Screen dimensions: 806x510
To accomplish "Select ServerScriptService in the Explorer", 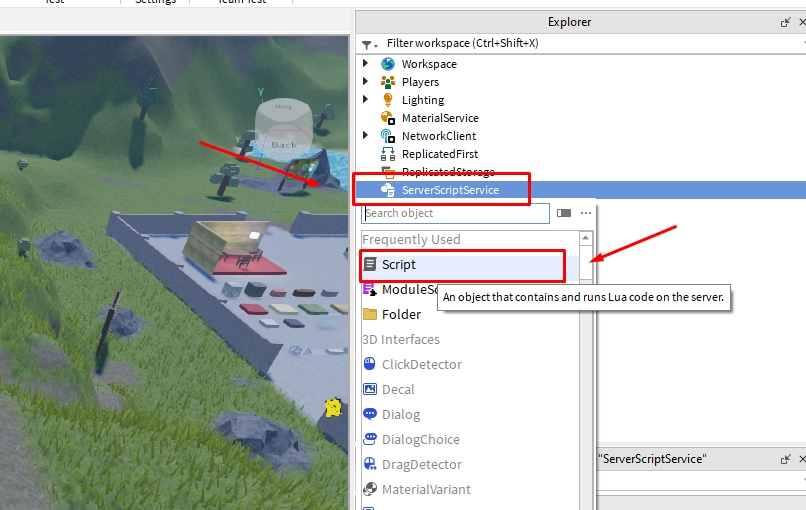I will [450, 190].
